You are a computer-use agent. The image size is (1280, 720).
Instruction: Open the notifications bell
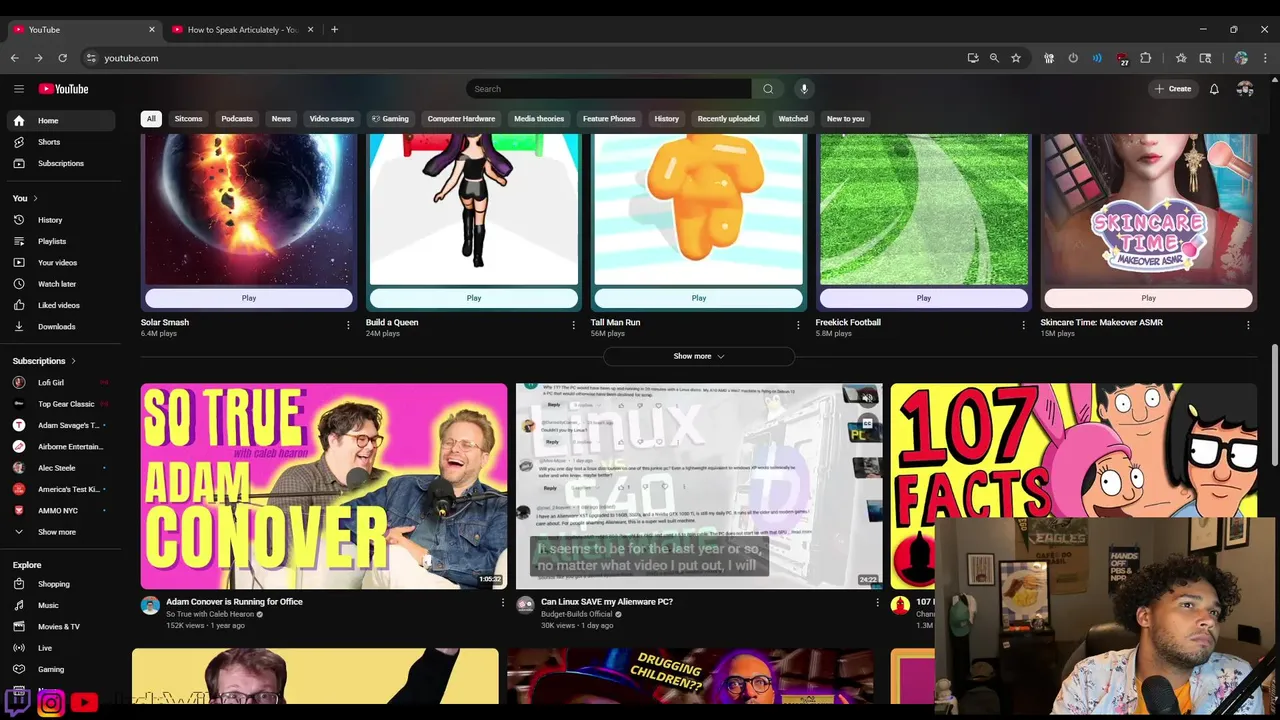point(1214,89)
